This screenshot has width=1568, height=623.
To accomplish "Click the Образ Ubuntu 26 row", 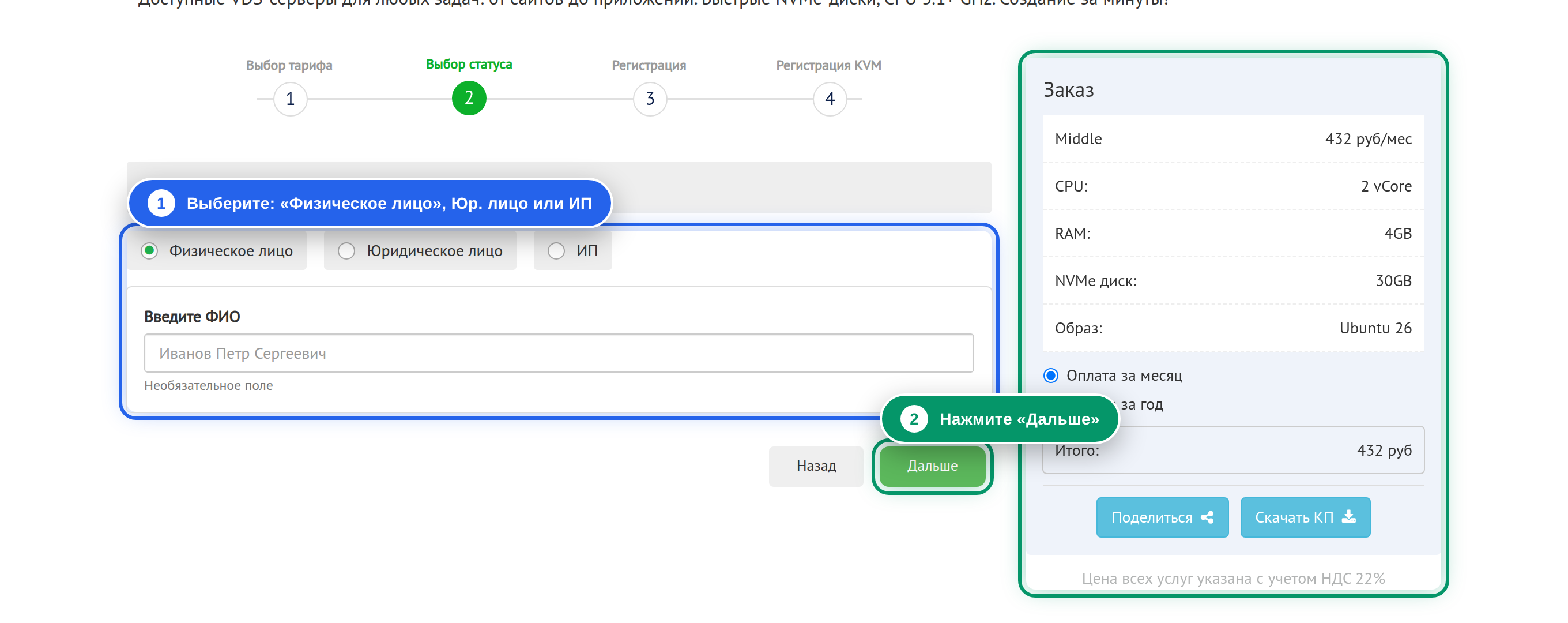I will pyautogui.click(x=1232, y=328).
